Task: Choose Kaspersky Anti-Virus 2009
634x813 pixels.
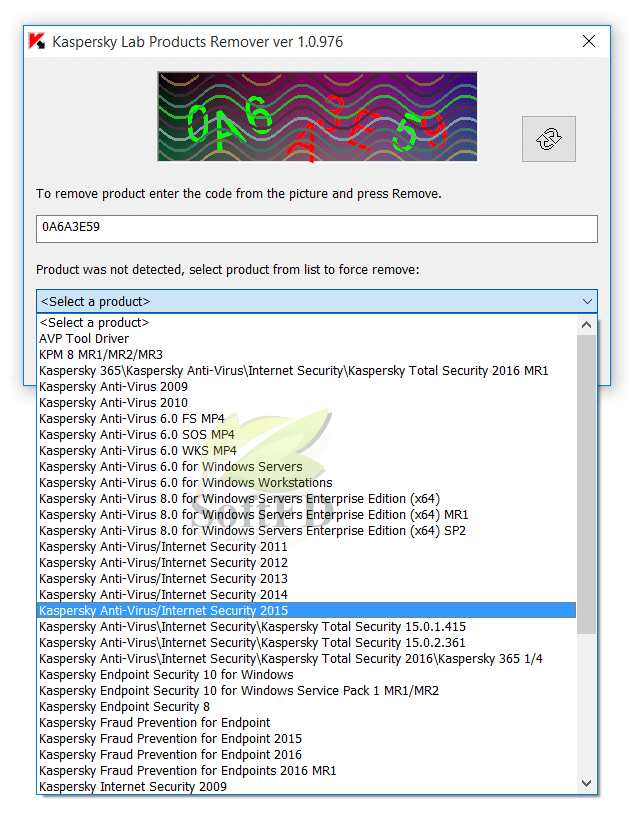Action: [x=306, y=387]
